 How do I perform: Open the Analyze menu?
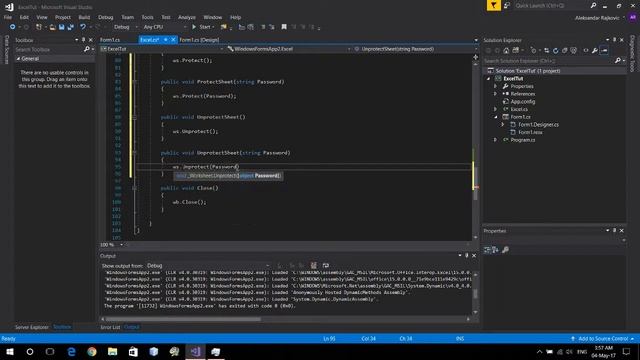(187, 17)
